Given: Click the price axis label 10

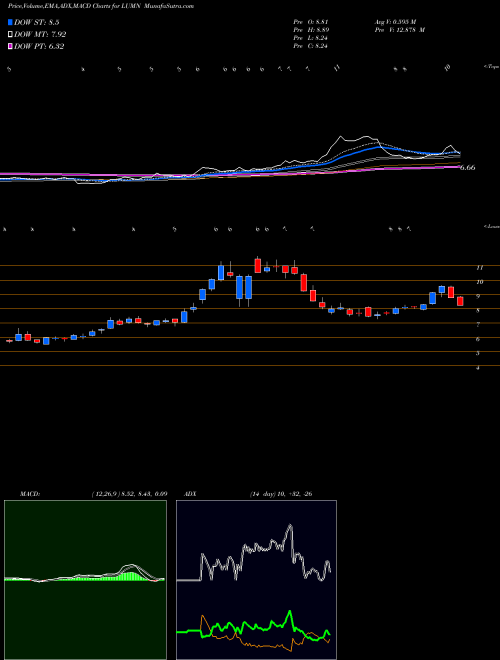Looking at the screenshot, I should tap(479, 282).
